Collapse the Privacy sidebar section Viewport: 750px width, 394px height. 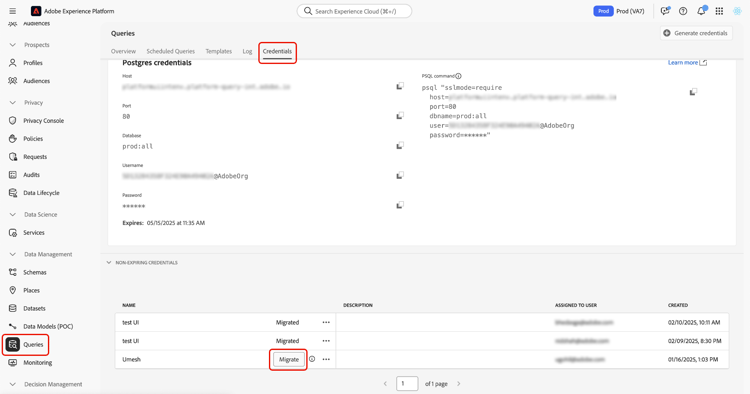[12, 102]
